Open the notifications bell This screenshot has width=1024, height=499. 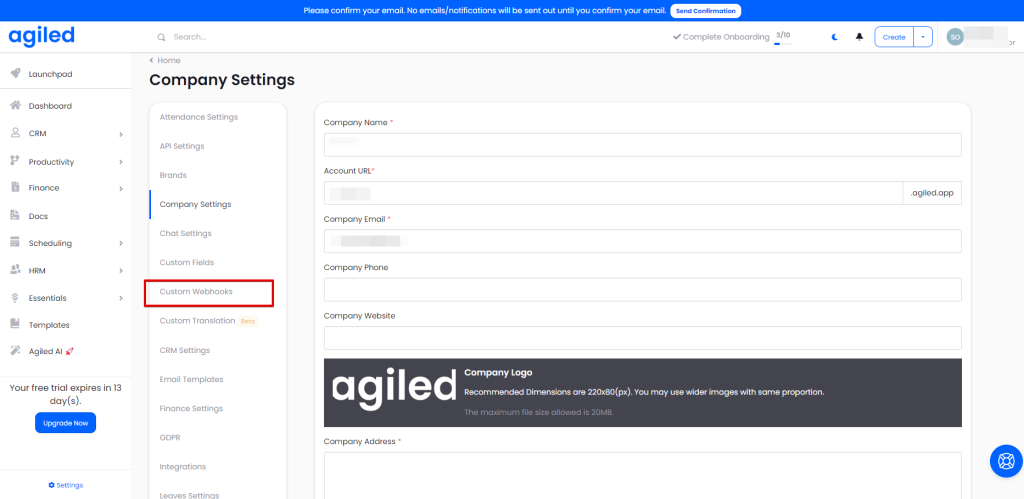pyautogui.click(x=859, y=37)
